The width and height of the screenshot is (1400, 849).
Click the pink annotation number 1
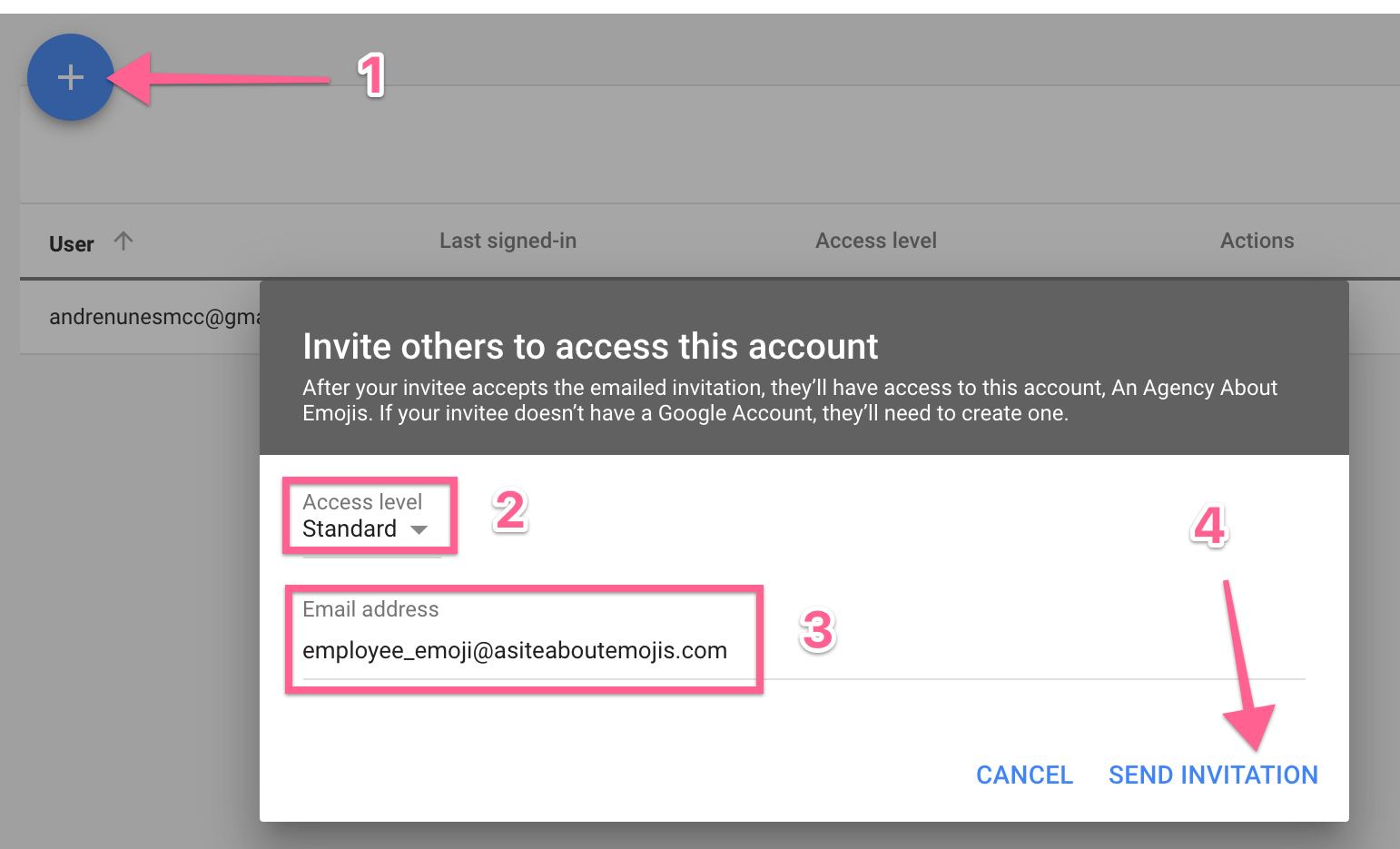[371, 75]
